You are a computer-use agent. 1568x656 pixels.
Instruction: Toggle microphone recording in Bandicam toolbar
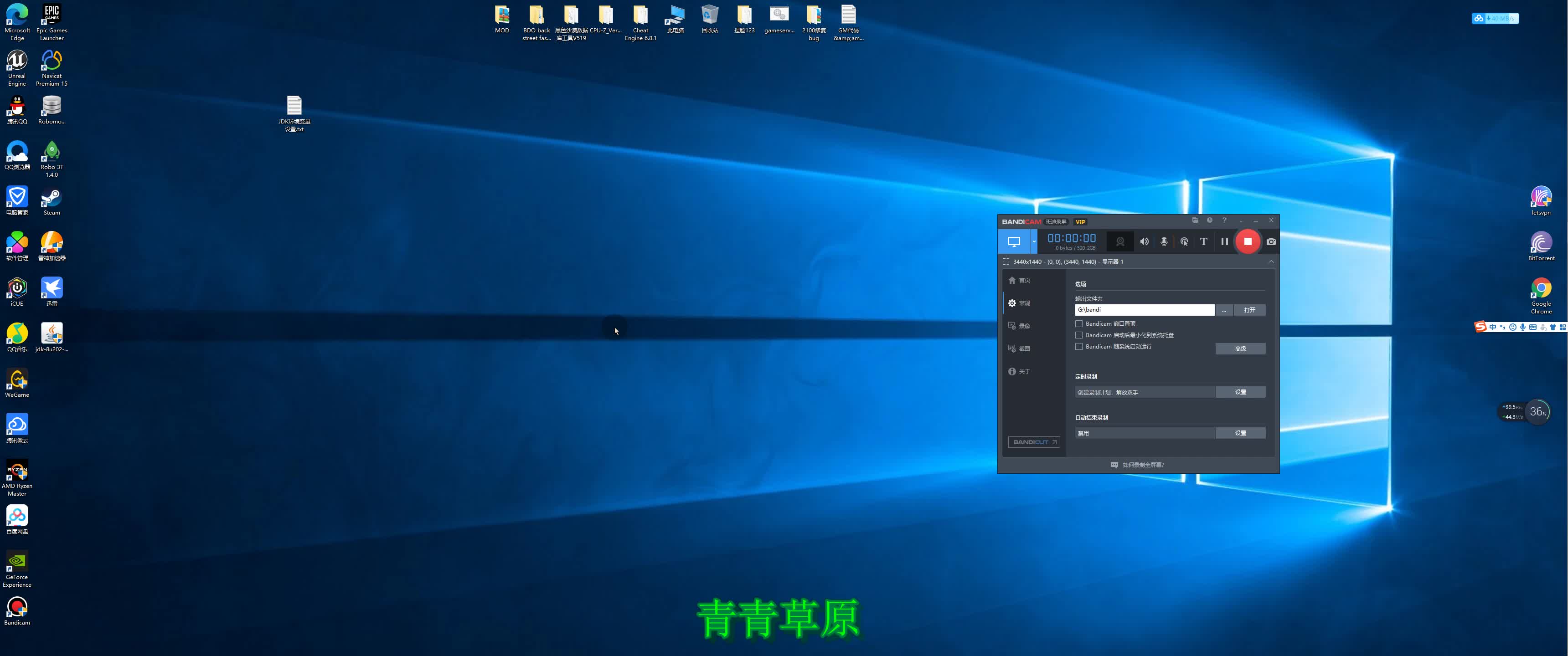(x=1164, y=241)
